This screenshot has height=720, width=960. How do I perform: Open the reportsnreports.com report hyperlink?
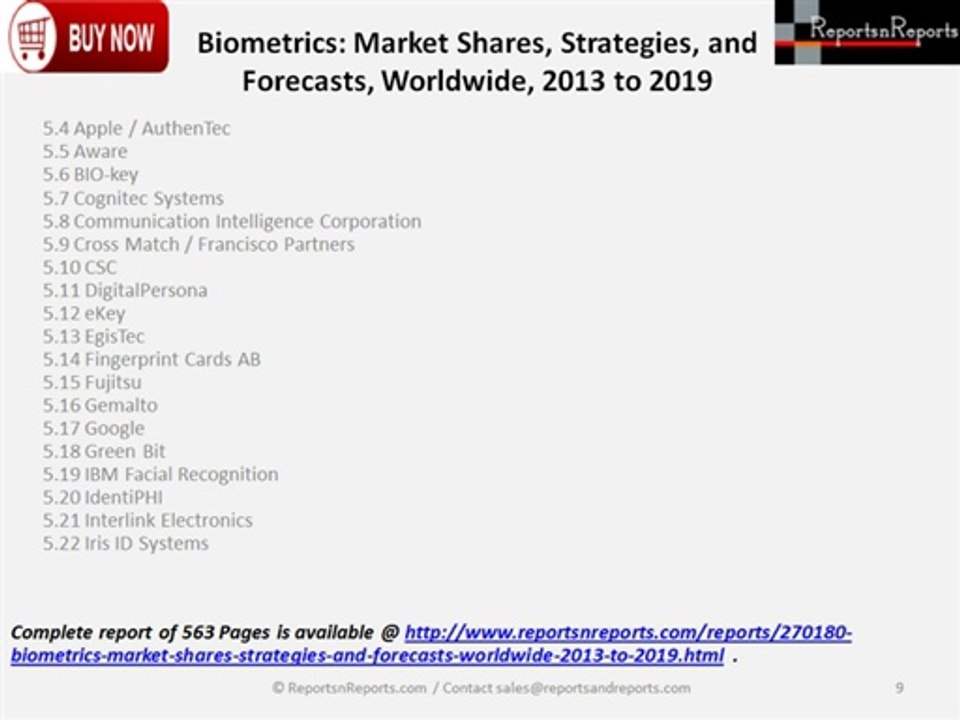tap(431, 643)
